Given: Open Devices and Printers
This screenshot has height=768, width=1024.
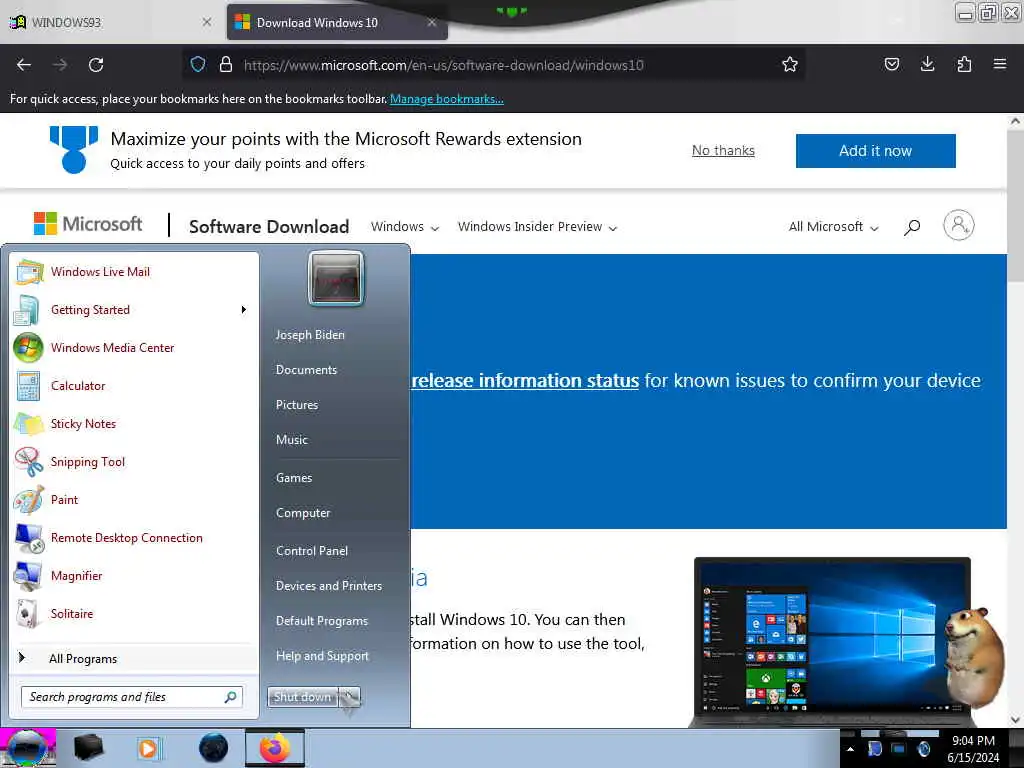Looking at the screenshot, I should pos(328,586).
